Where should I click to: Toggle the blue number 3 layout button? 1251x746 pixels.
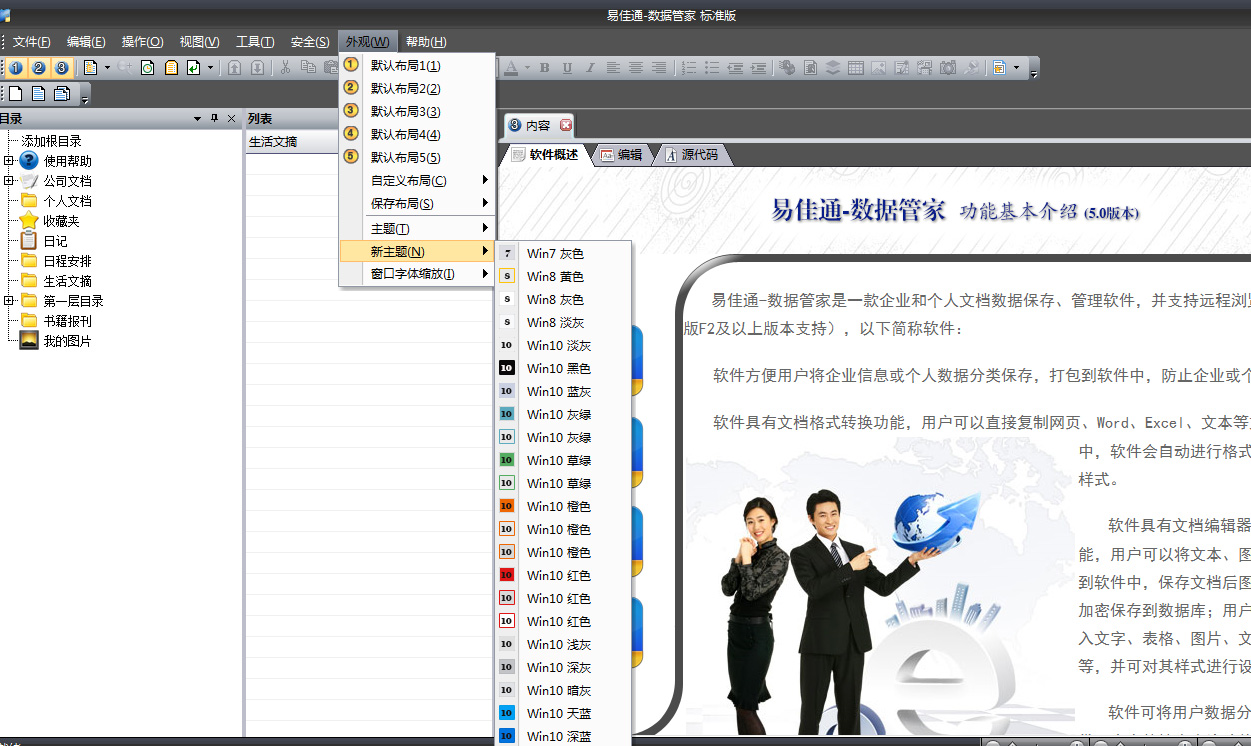[61, 68]
